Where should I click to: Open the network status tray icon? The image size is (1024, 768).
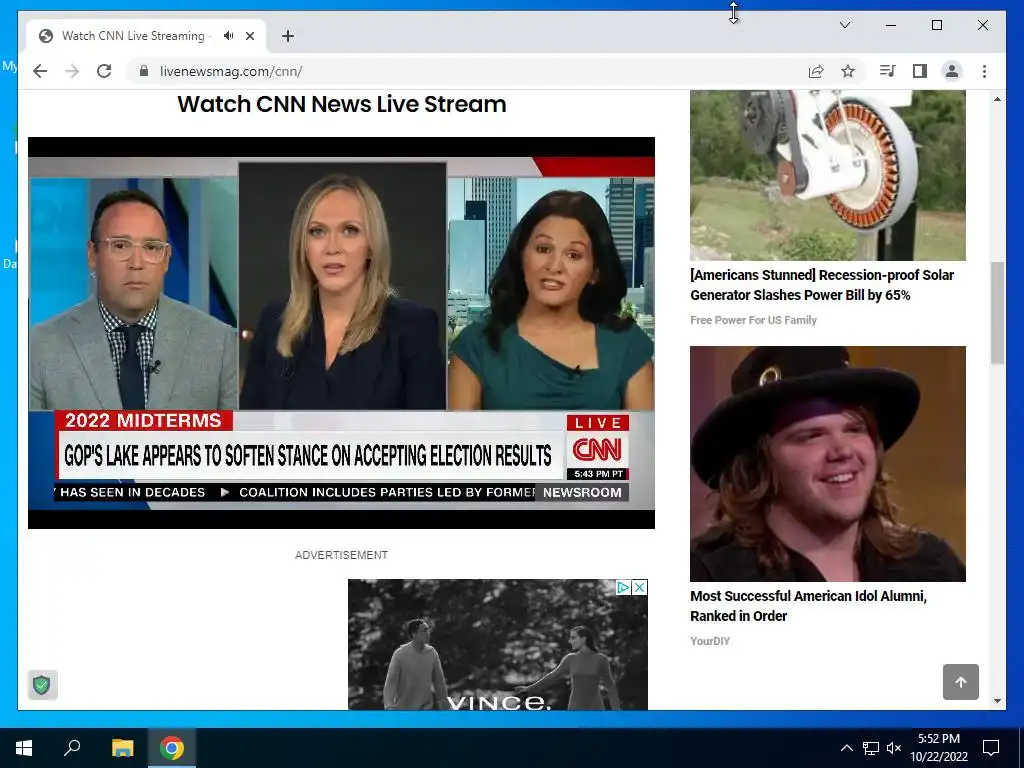coord(871,748)
